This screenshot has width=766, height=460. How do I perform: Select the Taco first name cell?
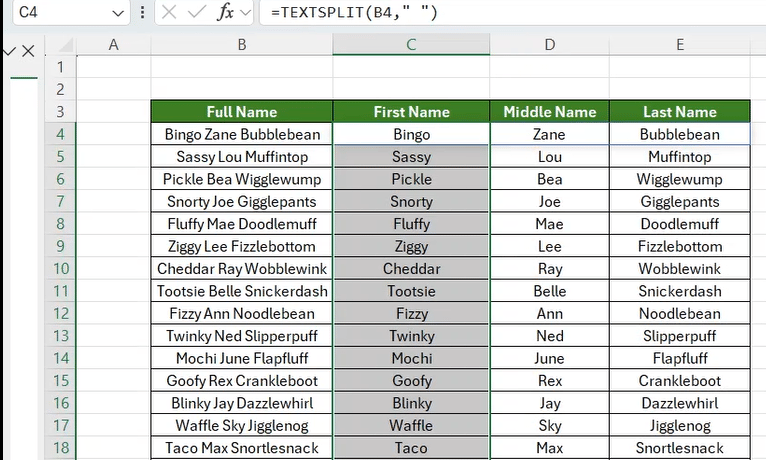(411, 448)
